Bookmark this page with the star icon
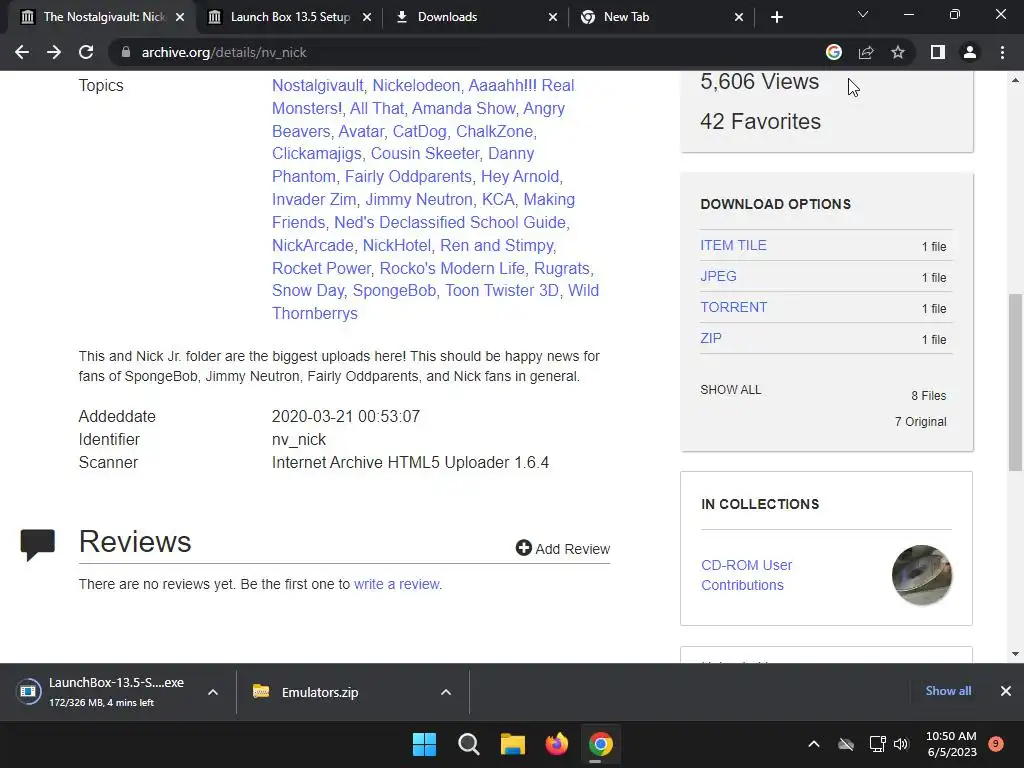This screenshot has height=768, width=1024. tap(898, 52)
